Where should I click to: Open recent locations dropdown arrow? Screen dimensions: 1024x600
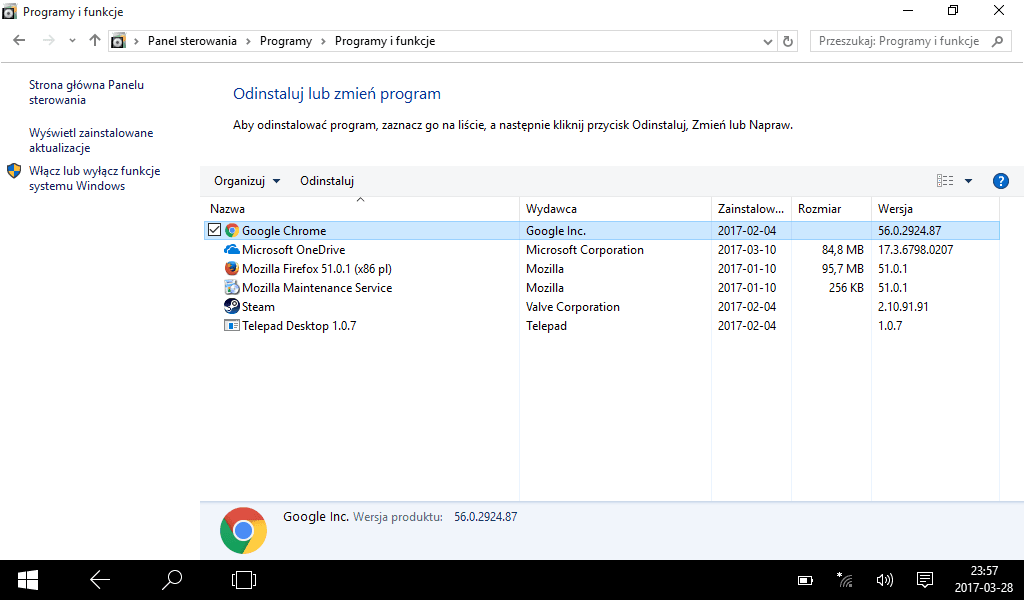pyautogui.click(x=72, y=40)
